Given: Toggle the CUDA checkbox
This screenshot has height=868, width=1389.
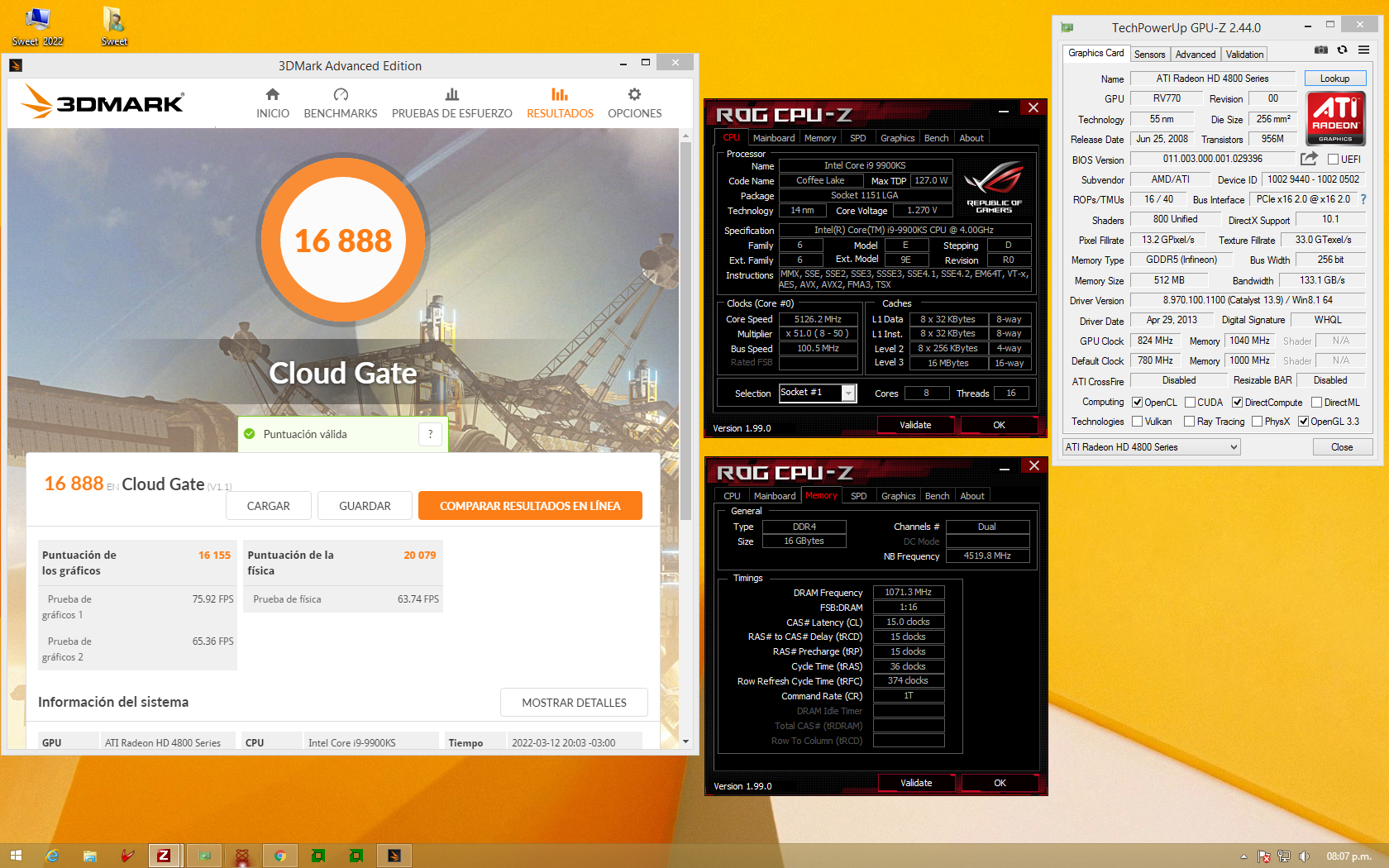Looking at the screenshot, I should coord(1190,403).
